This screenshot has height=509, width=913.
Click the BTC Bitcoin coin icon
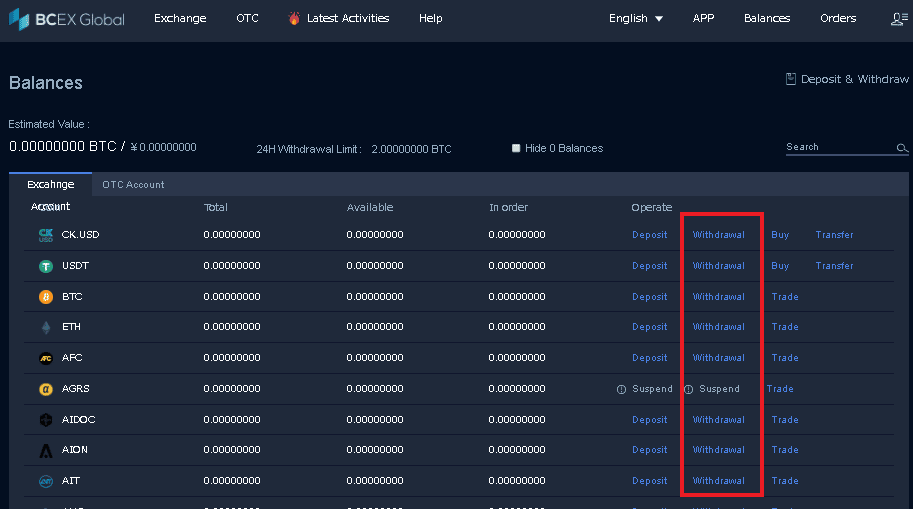click(45, 297)
